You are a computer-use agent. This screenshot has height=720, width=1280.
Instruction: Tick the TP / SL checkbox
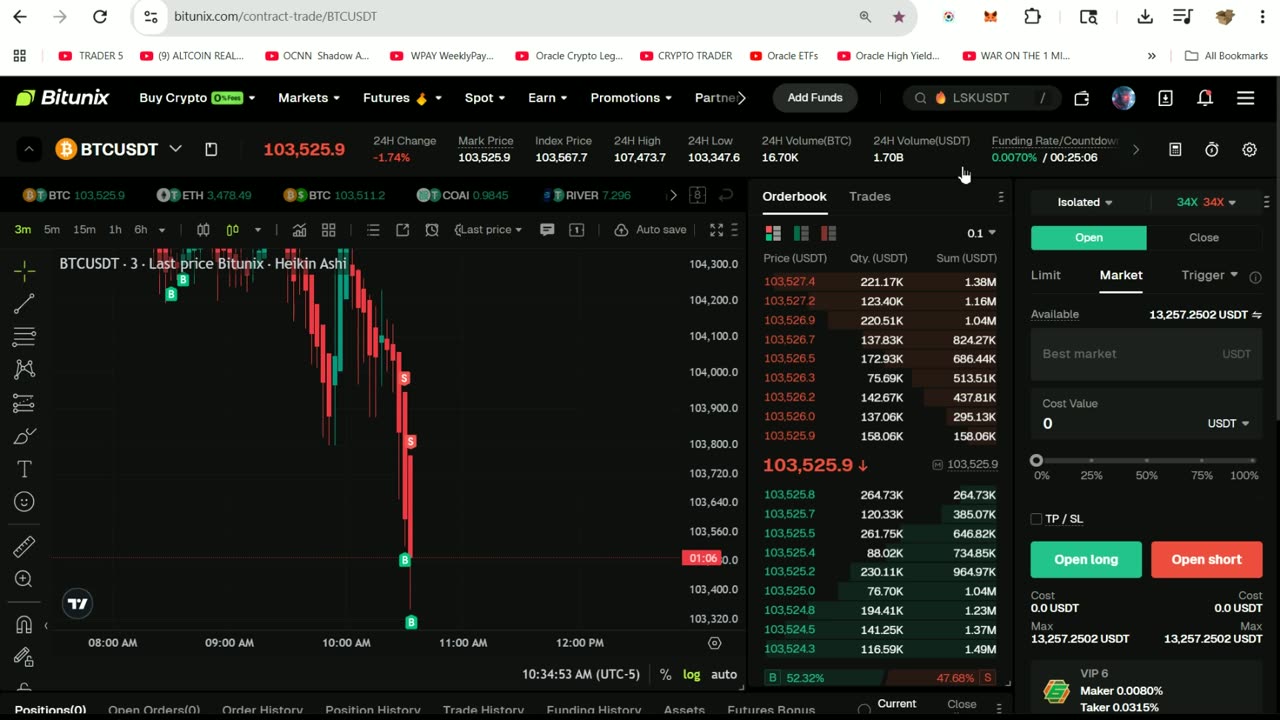[x=1036, y=519]
